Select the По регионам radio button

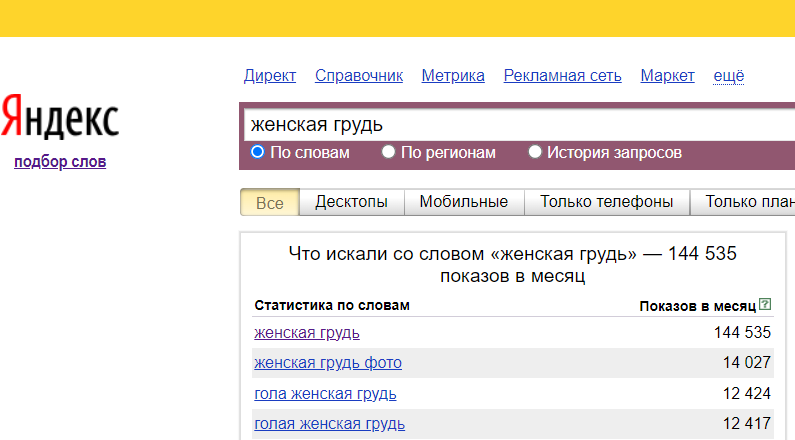tap(388, 152)
